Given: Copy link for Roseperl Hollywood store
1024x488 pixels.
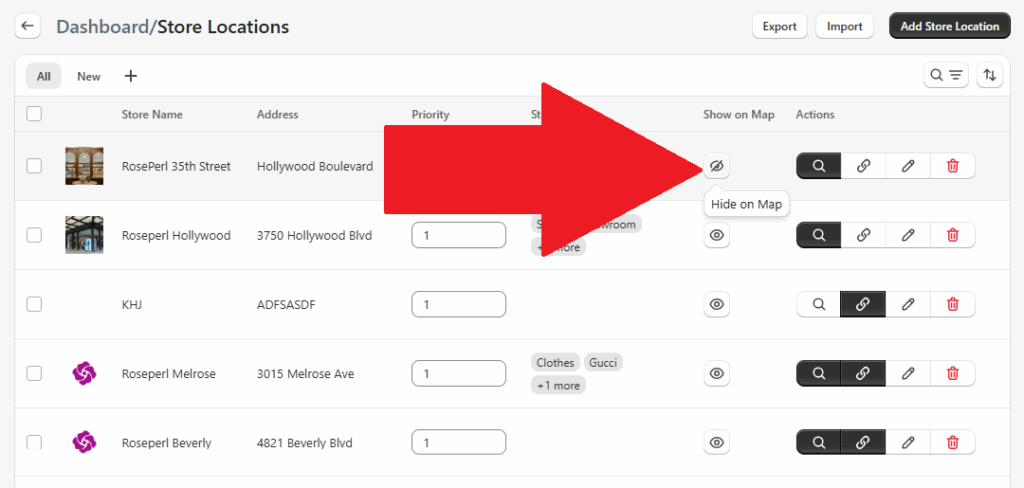Looking at the screenshot, I should coord(864,235).
